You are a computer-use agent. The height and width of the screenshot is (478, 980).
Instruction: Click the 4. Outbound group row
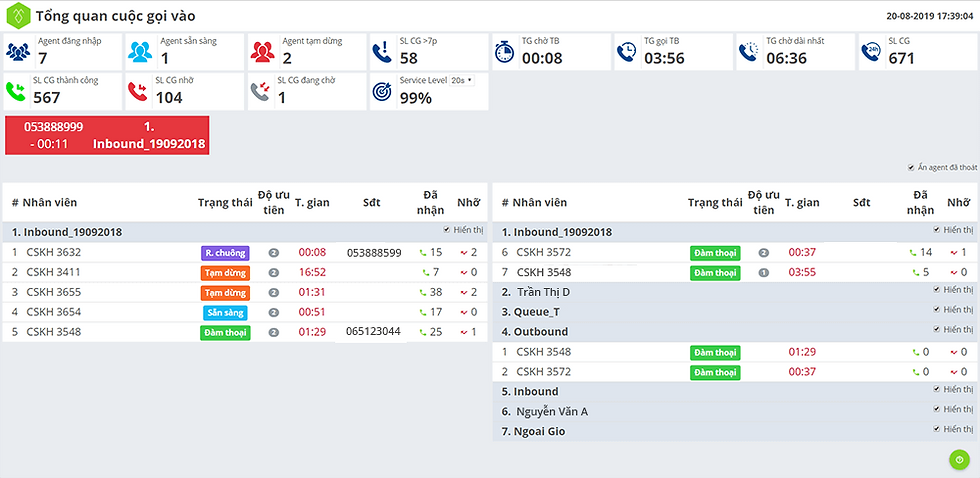click(734, 331)
